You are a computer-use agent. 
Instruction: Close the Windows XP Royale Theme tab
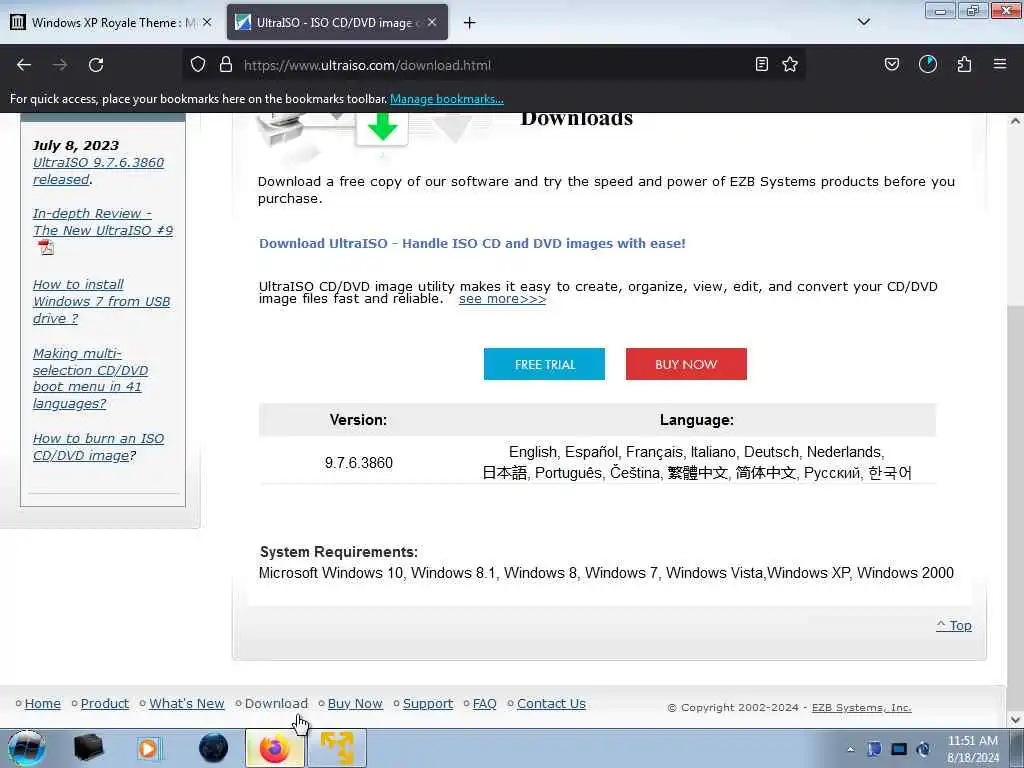click(207, 22)
